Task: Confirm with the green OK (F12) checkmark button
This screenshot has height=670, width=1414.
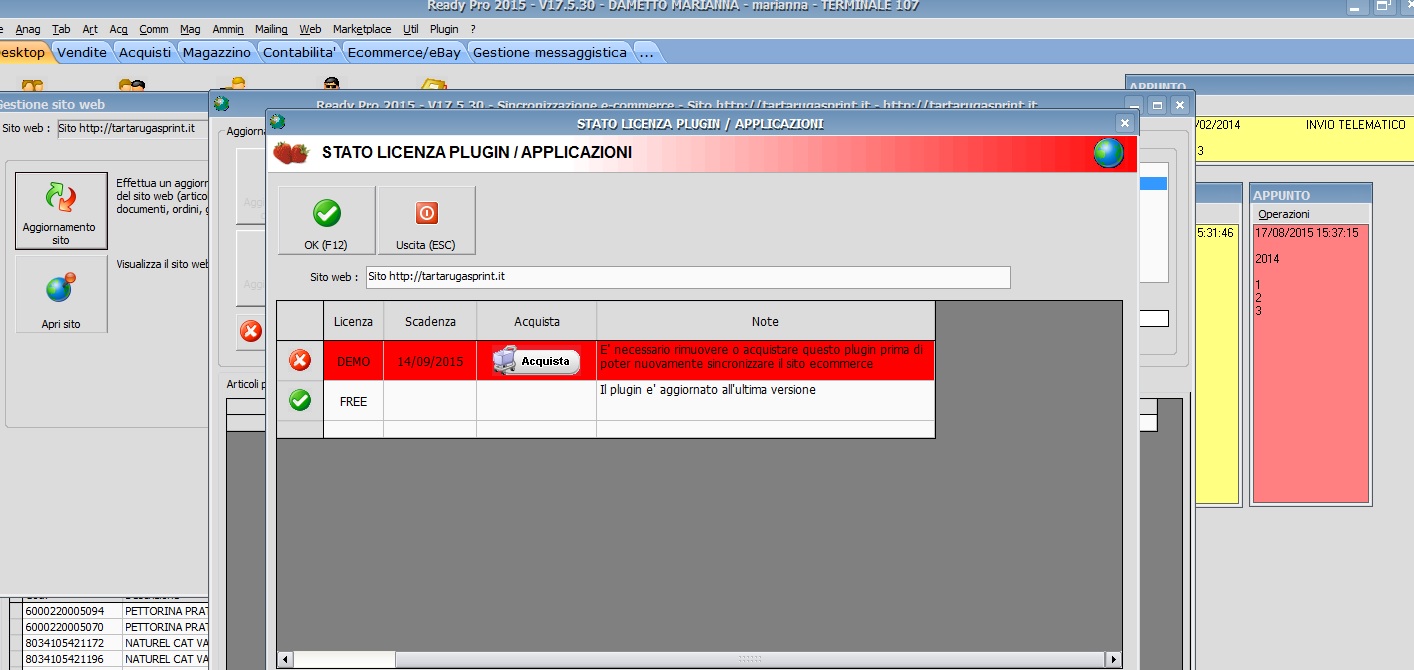Action: pyautogui.click(x=326, y=220)
